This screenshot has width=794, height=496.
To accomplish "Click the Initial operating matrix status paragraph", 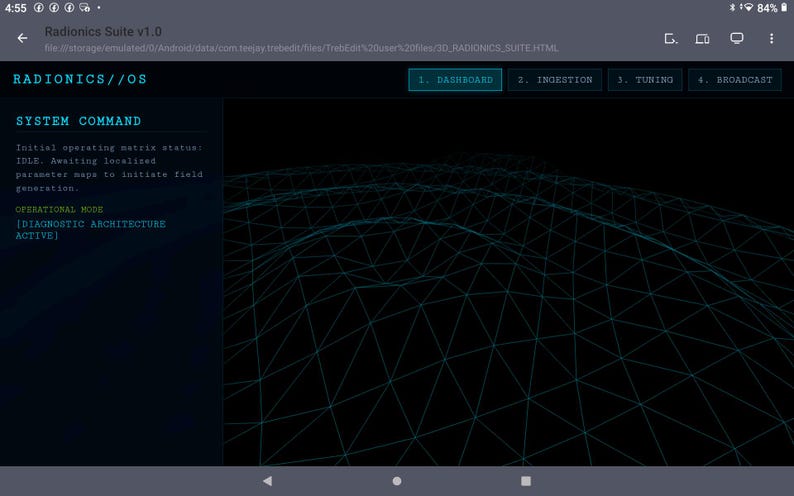I will (109, 168).
